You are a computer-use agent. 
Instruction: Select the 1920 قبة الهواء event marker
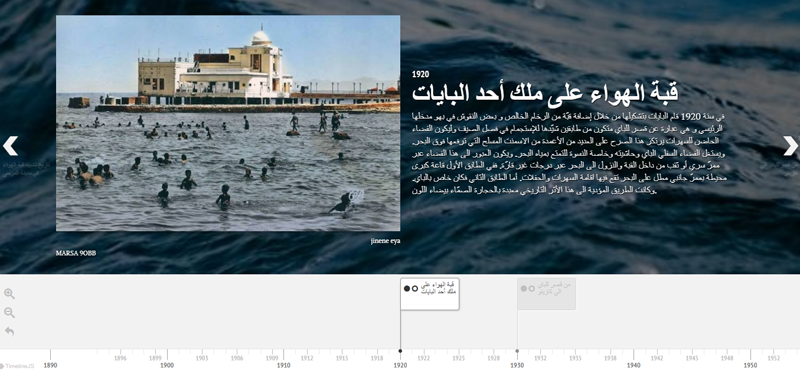[430, 294]
